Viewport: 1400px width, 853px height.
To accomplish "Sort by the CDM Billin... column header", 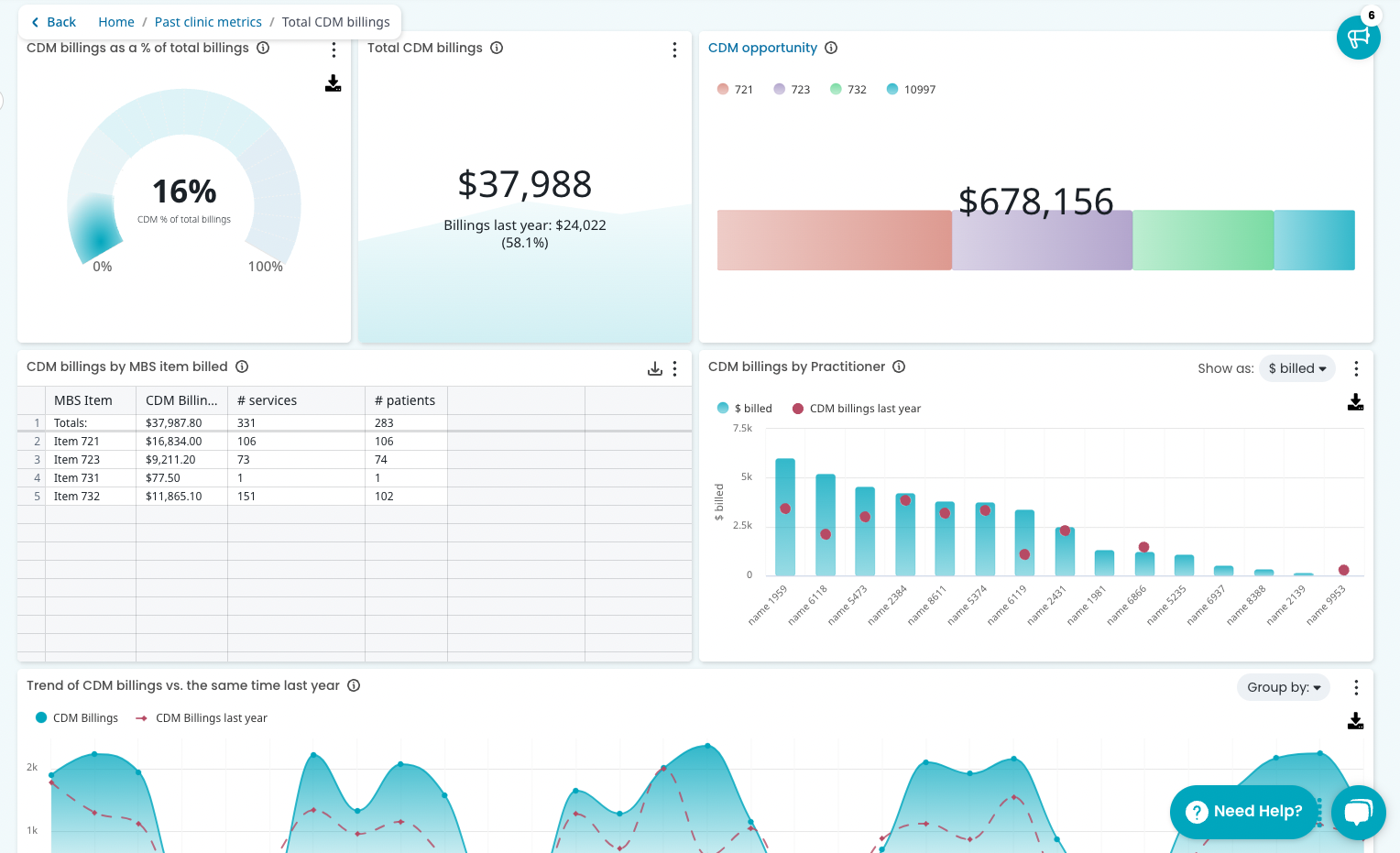I will pyautogui.click(x=181, y=400).
